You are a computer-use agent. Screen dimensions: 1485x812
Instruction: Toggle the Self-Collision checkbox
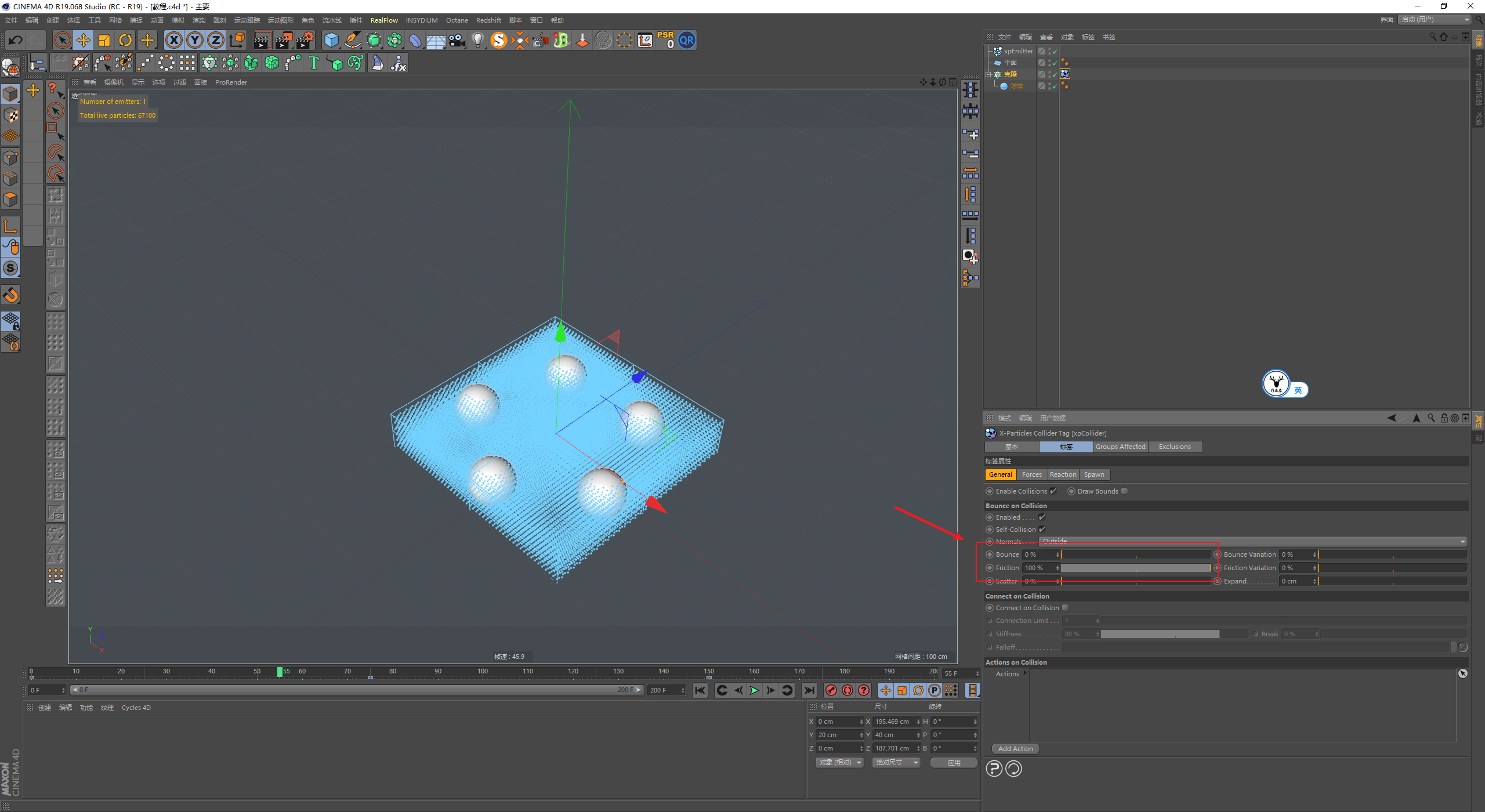pyautogui.click(x=1042, y=530)
